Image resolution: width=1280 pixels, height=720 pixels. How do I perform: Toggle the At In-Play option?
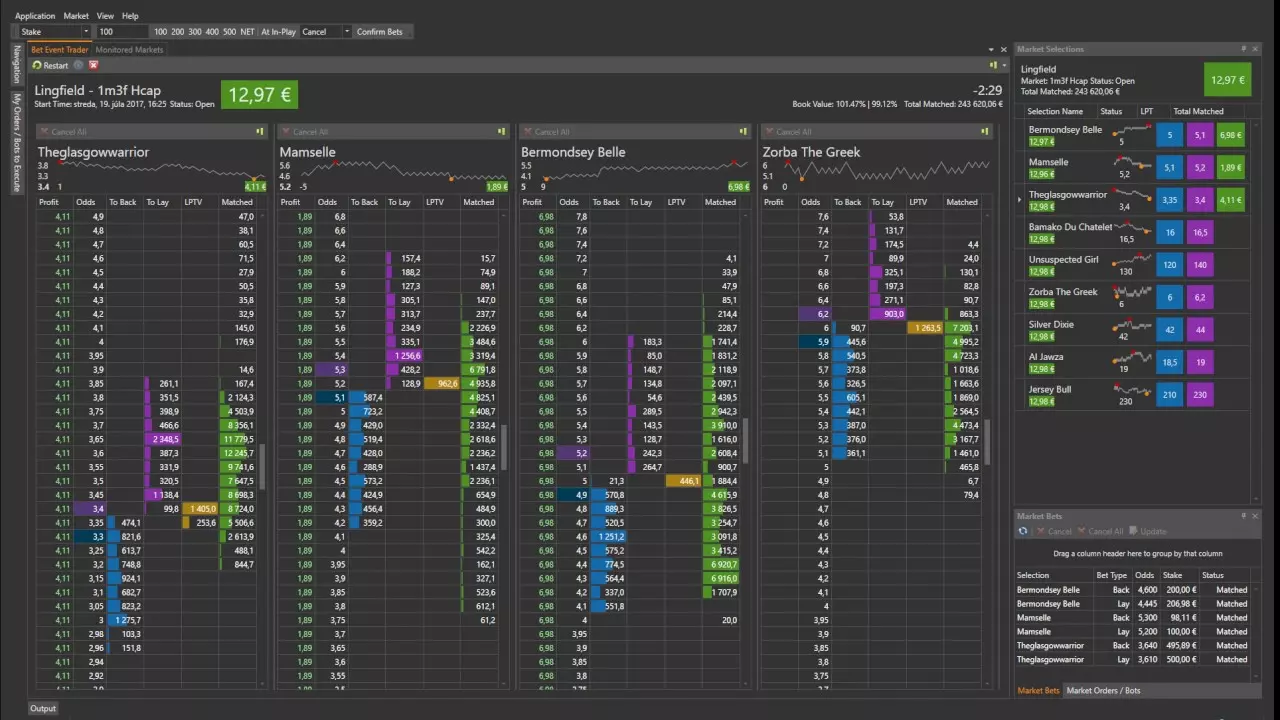[x=278, y=32]
